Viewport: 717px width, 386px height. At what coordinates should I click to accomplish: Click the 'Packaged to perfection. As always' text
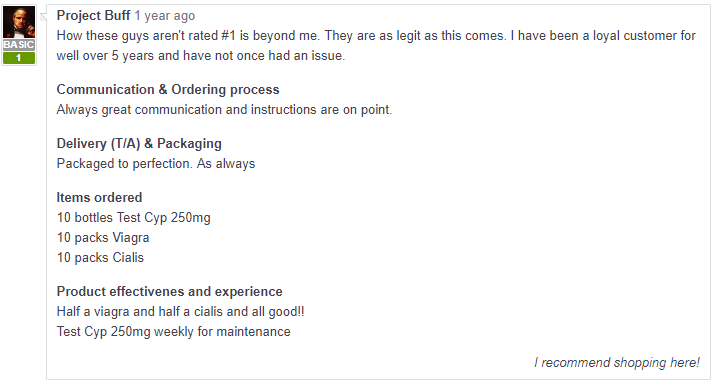tap(156, 164)
